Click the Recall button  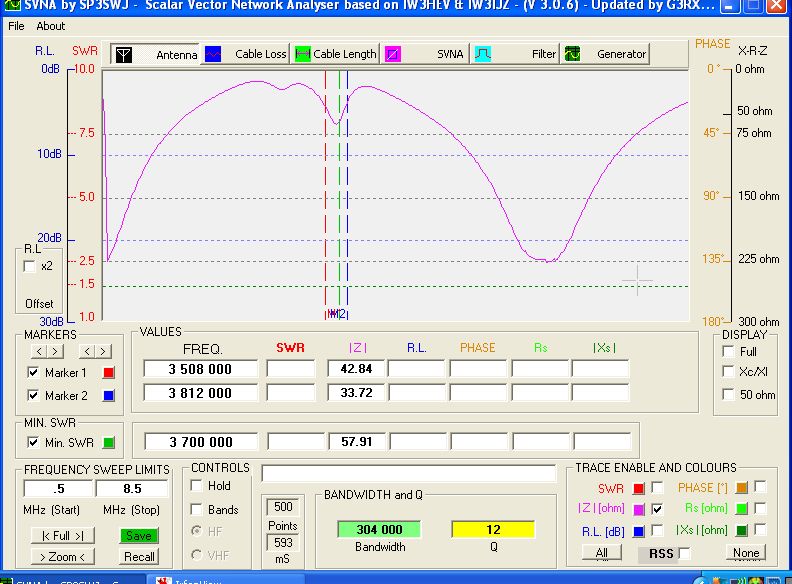(139, 556)
